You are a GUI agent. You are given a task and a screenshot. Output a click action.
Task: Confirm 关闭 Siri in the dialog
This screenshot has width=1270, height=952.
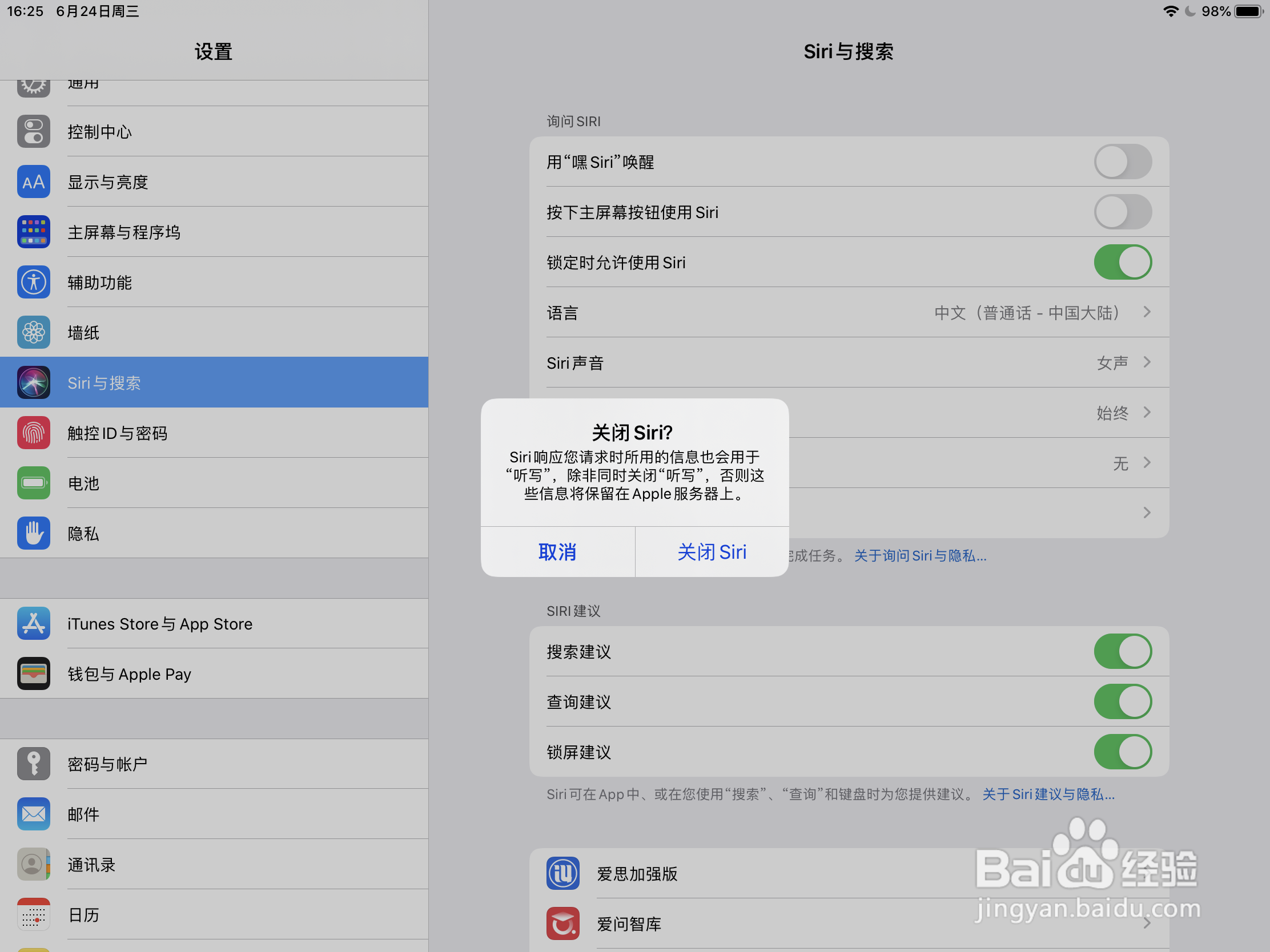712,552
